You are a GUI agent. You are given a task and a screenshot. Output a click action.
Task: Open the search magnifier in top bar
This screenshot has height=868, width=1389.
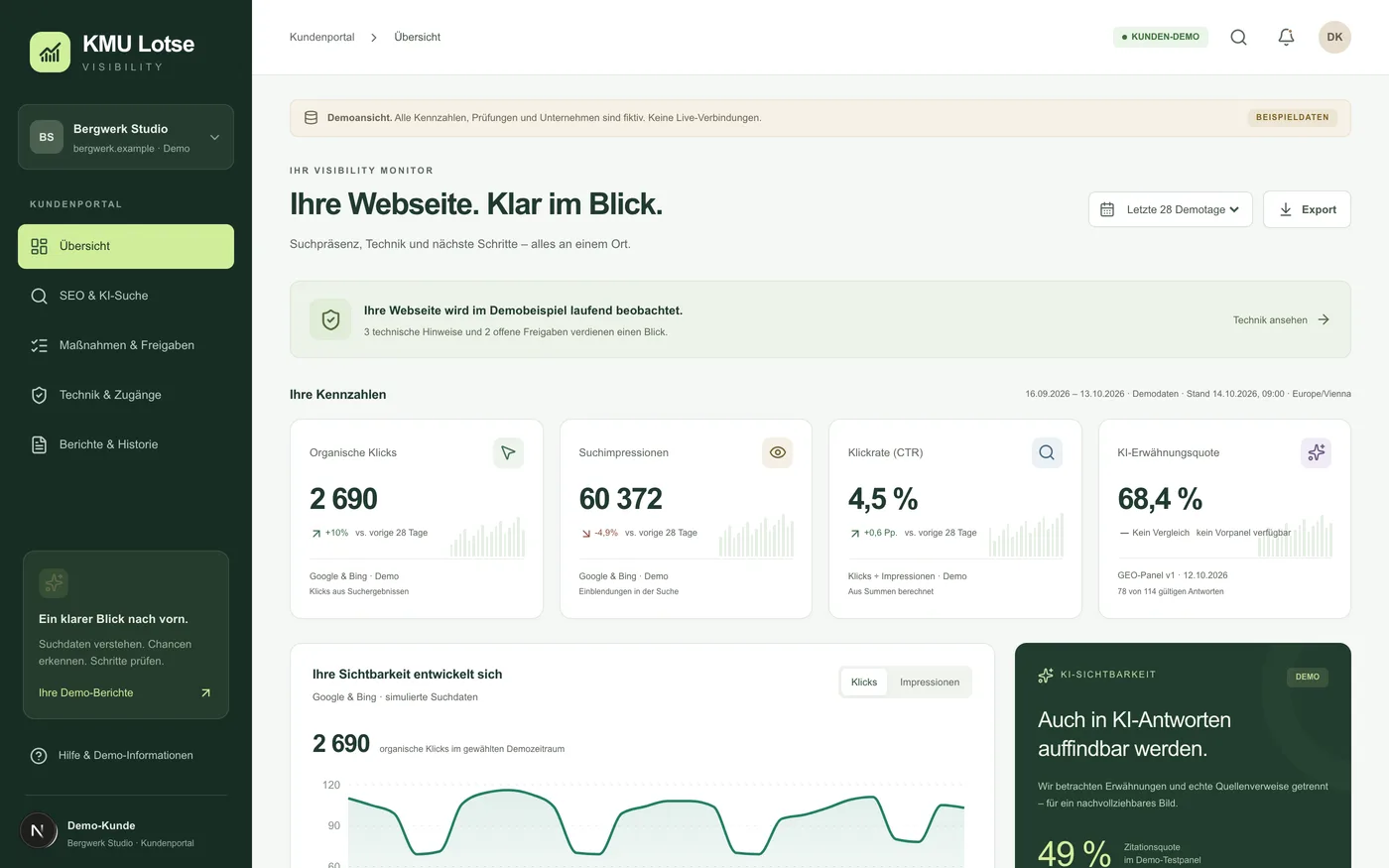1238,37
